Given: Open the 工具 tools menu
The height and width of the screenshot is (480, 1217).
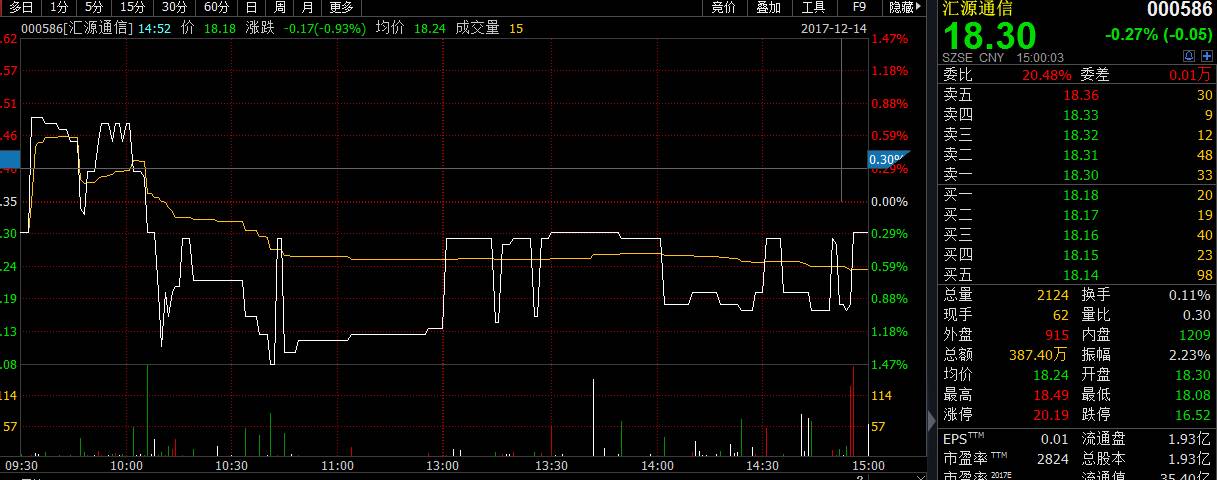Looking at the screenshot, I should click(813, 7).
